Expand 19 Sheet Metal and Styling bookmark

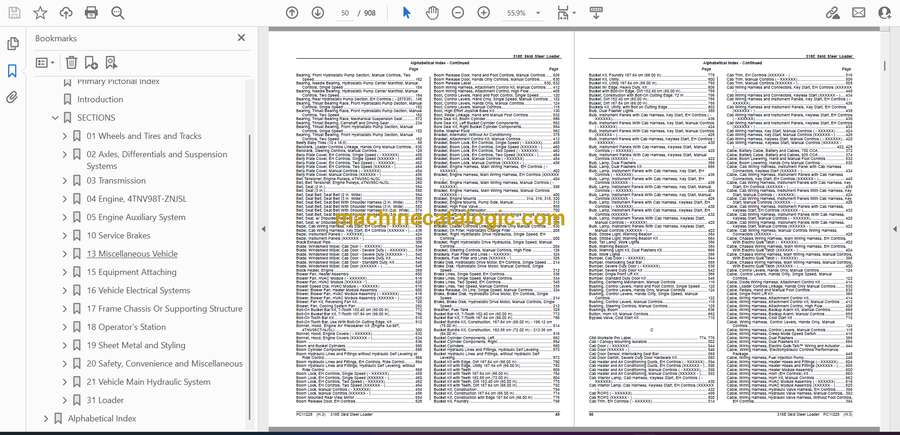pyautogui.click(x=64, y=345)
